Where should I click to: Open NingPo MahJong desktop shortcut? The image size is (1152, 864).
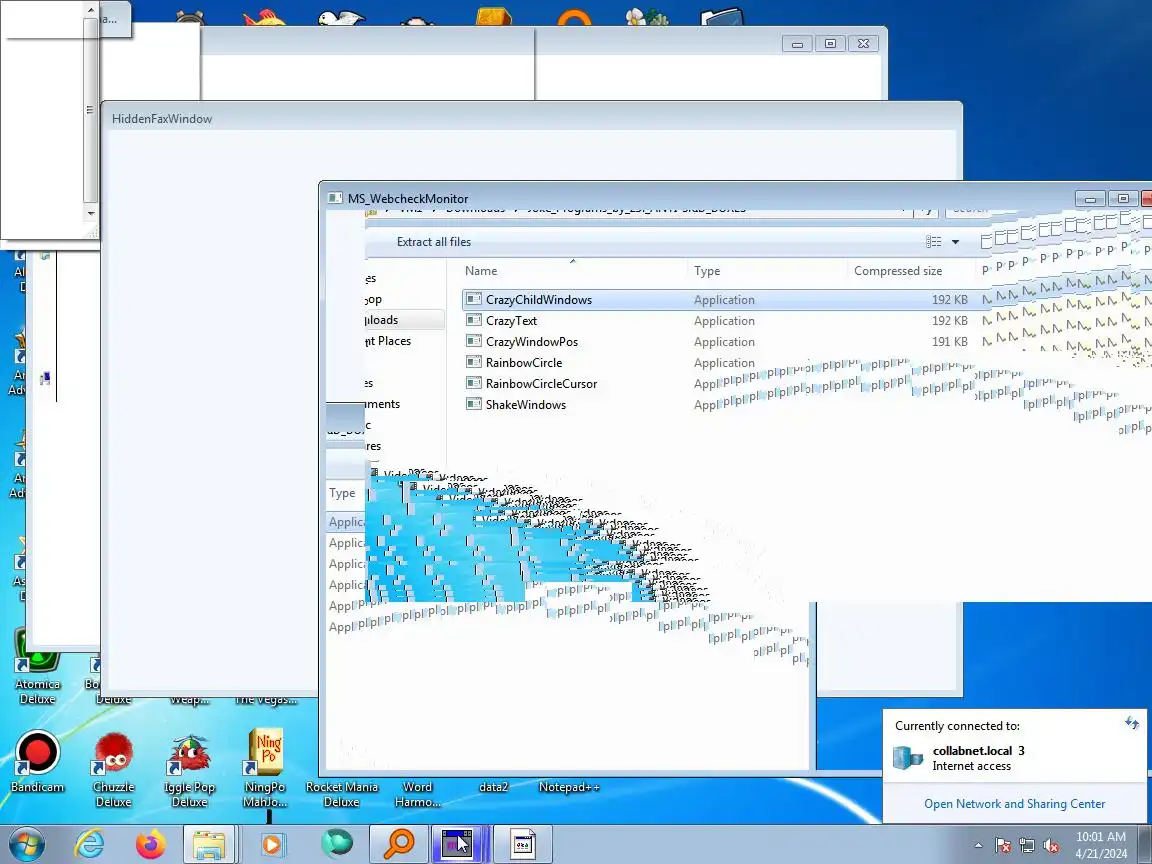pyautogui.click(x=265, y=768)
